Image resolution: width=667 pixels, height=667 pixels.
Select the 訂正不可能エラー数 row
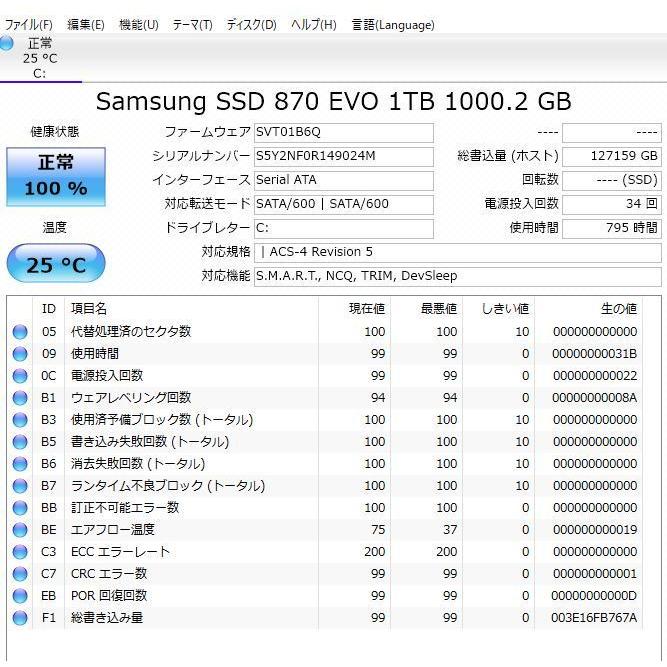tap(325, 508)
